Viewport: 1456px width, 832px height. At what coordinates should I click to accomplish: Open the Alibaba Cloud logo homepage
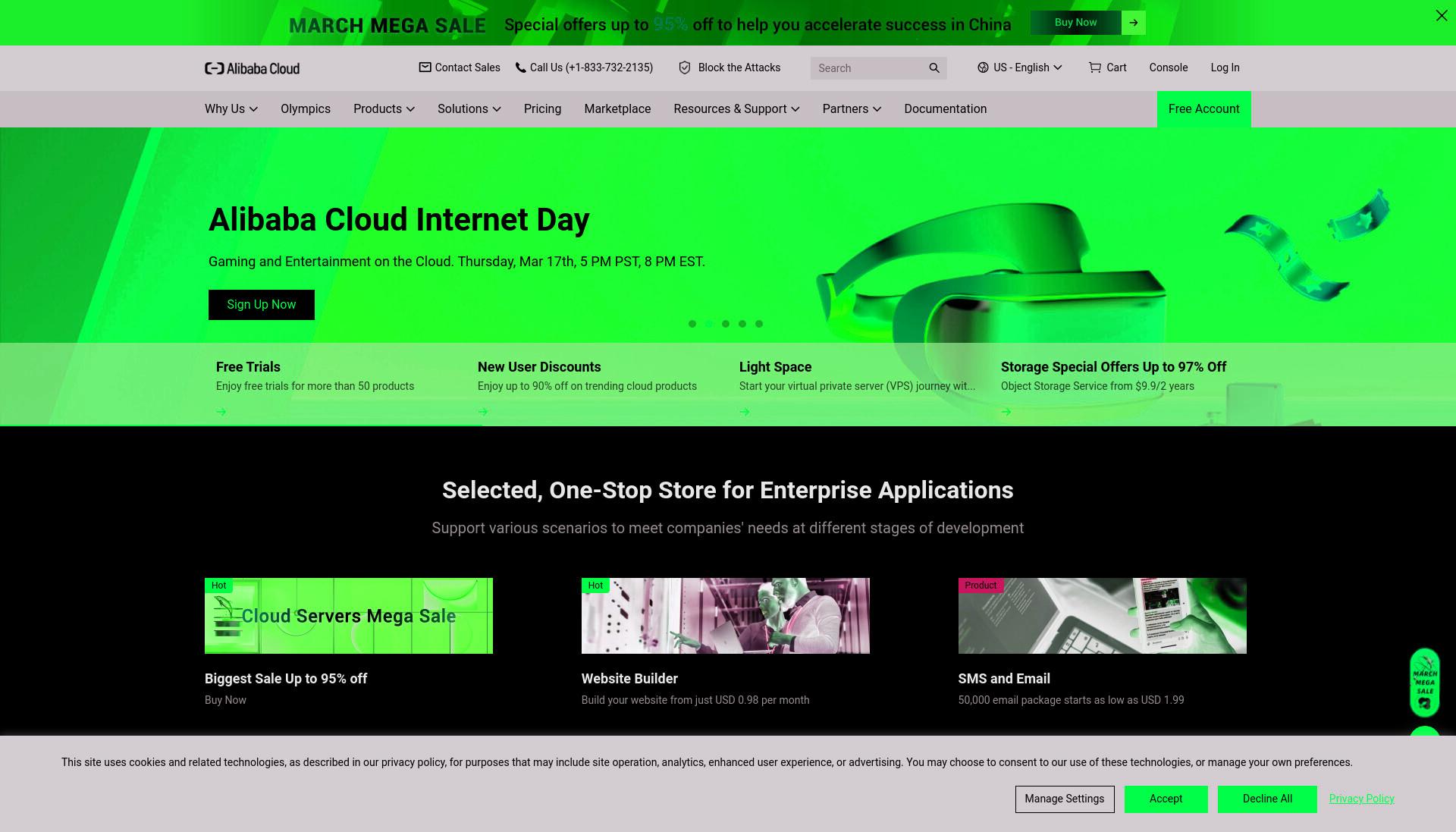coord(252,68)
